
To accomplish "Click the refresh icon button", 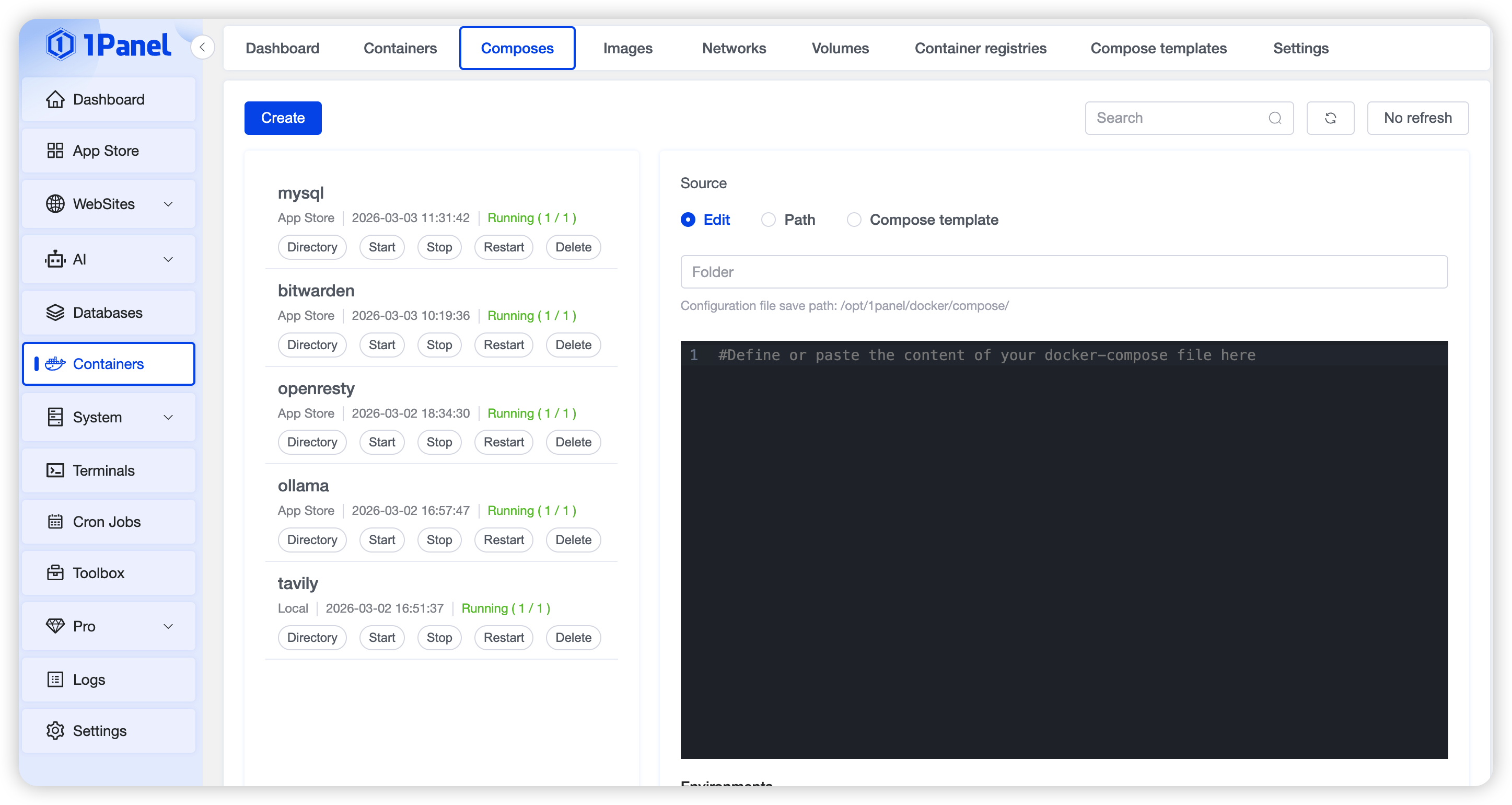I will pyautogui.click(x=1330, y=118).
